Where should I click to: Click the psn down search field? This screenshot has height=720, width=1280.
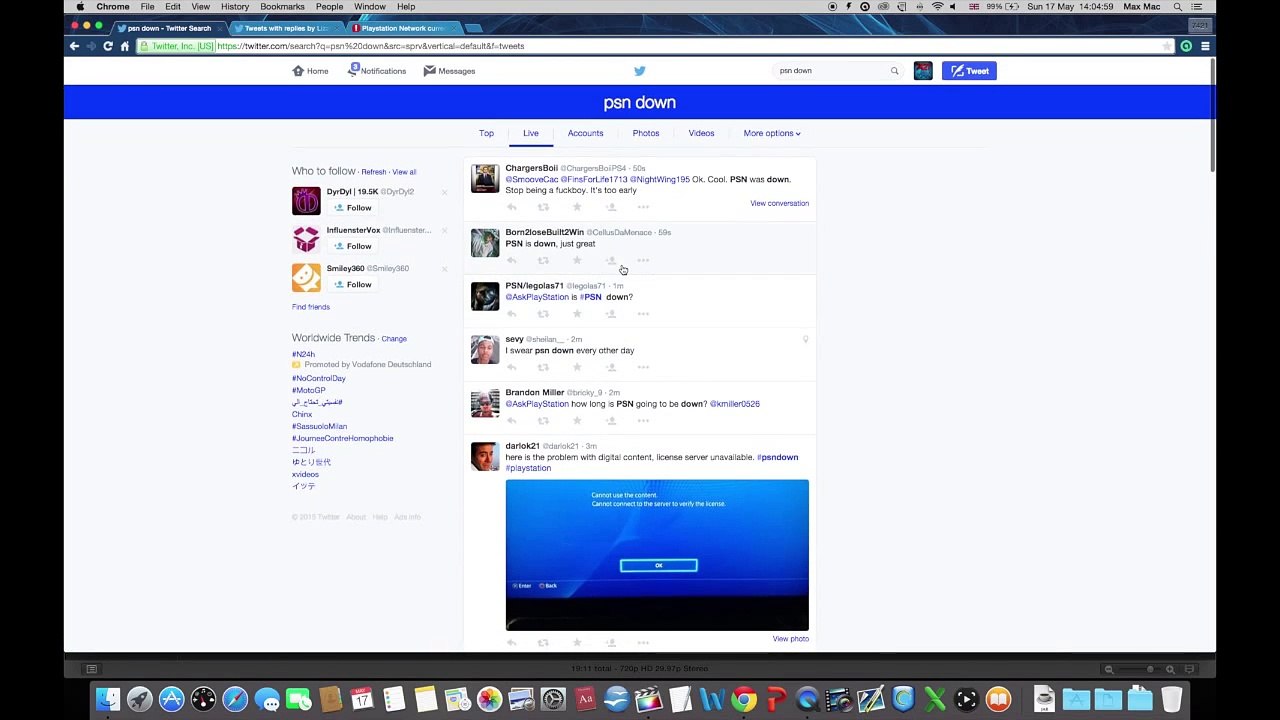[833, 71]
